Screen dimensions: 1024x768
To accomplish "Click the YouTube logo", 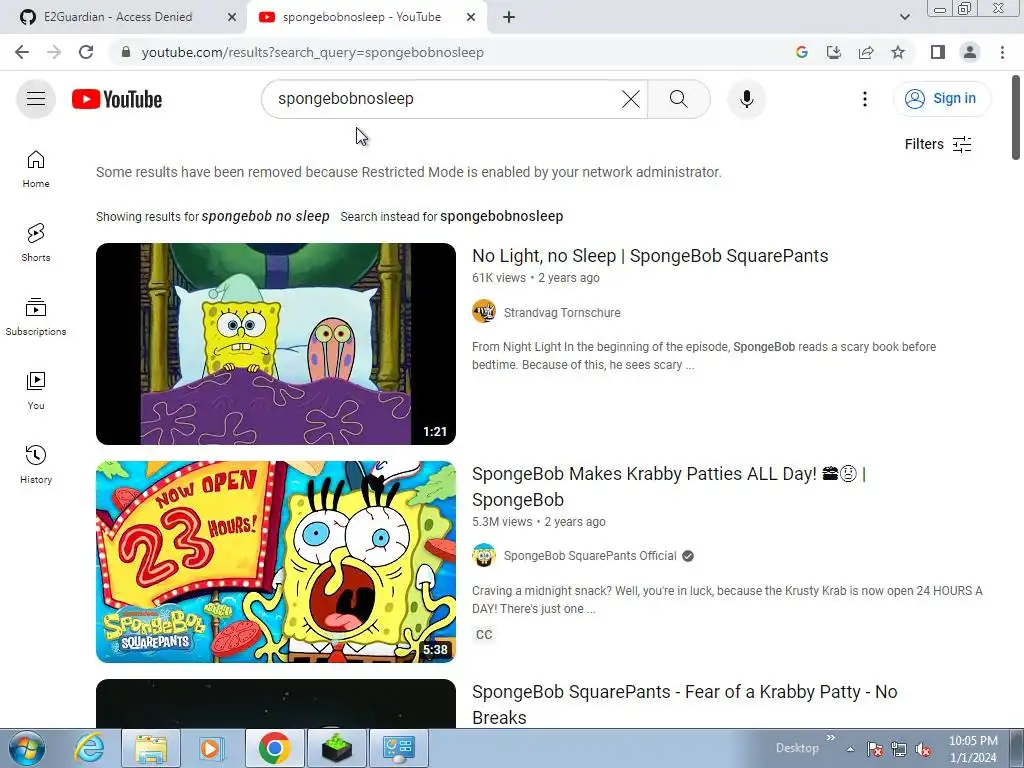I will 117,99.
